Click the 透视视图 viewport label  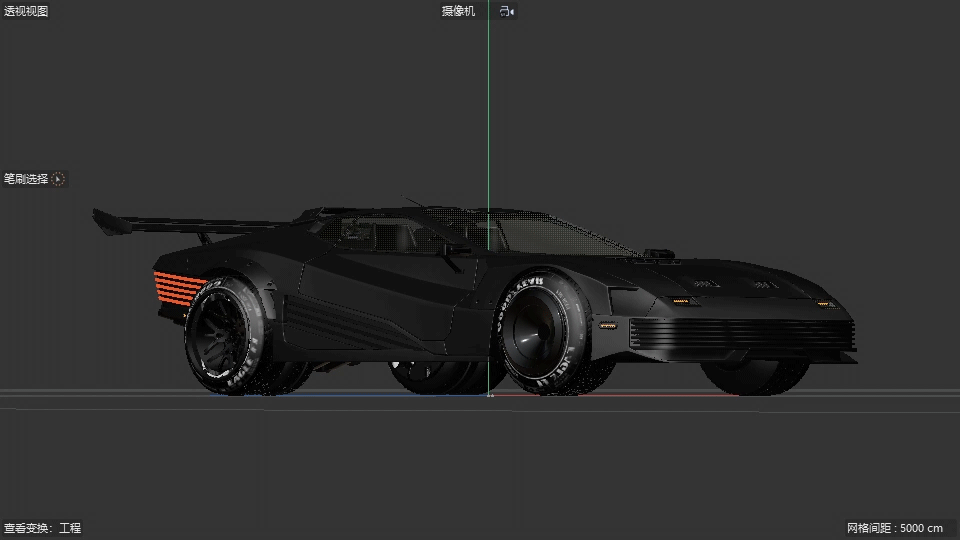click(26, 11)
